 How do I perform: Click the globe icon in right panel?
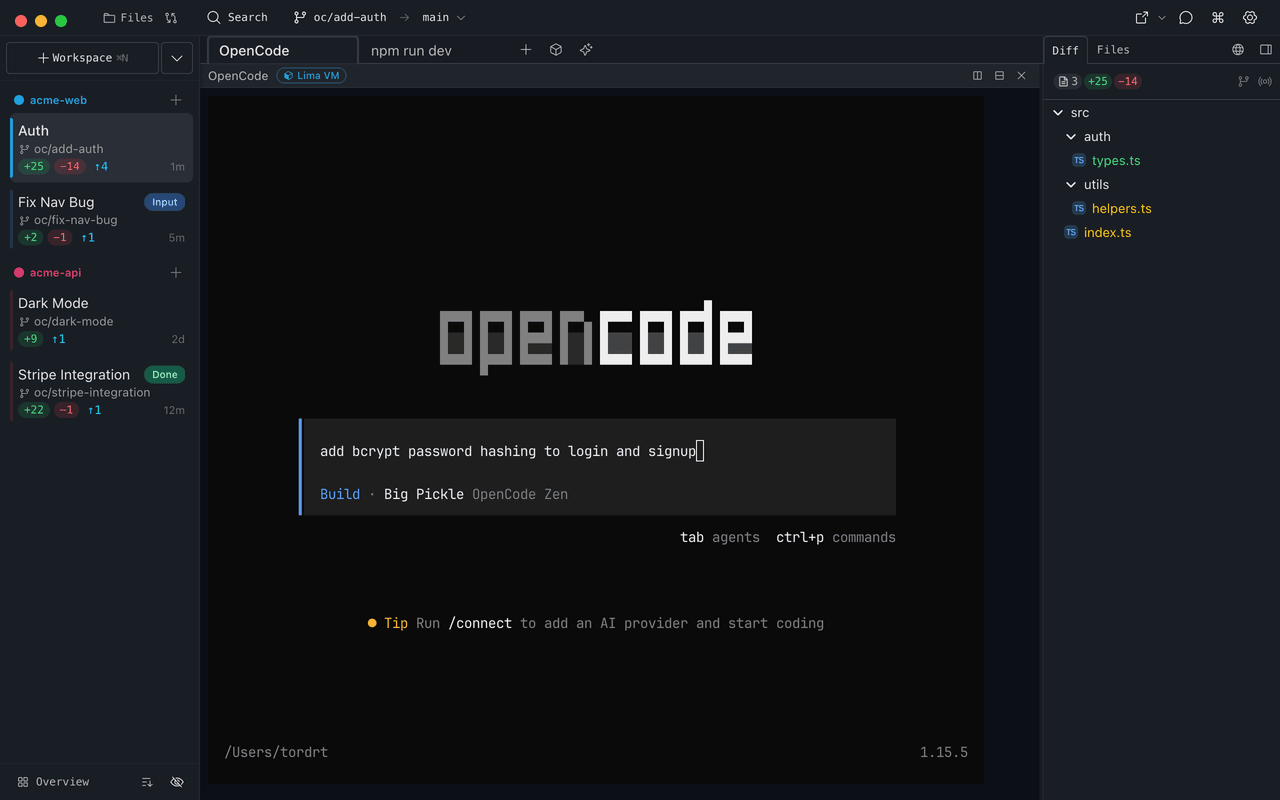click(x=1238, y=49)
